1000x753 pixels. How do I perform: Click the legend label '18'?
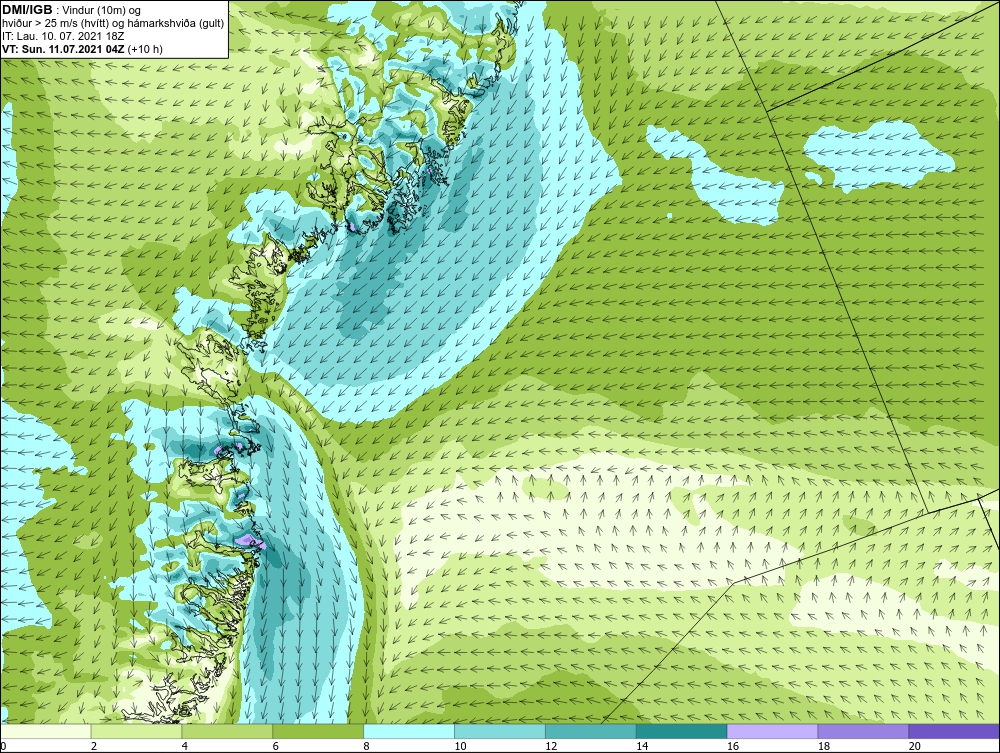(824, 746)
